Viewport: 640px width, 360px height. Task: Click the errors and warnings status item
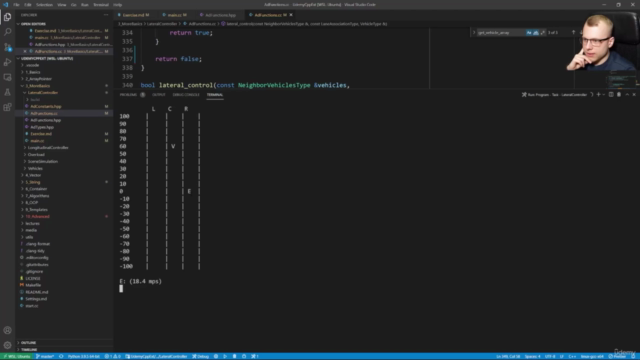(x=113, y=356)
